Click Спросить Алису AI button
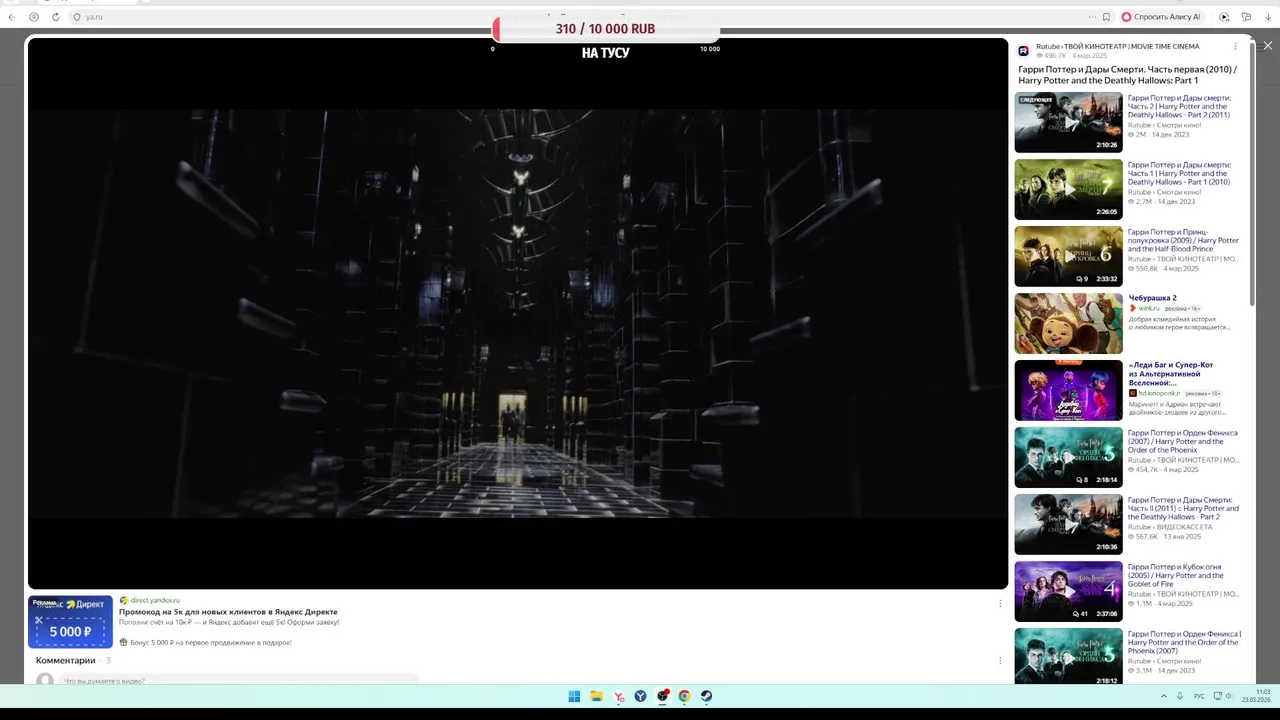Screen dimensions: 1280x720 point(1161,17)
